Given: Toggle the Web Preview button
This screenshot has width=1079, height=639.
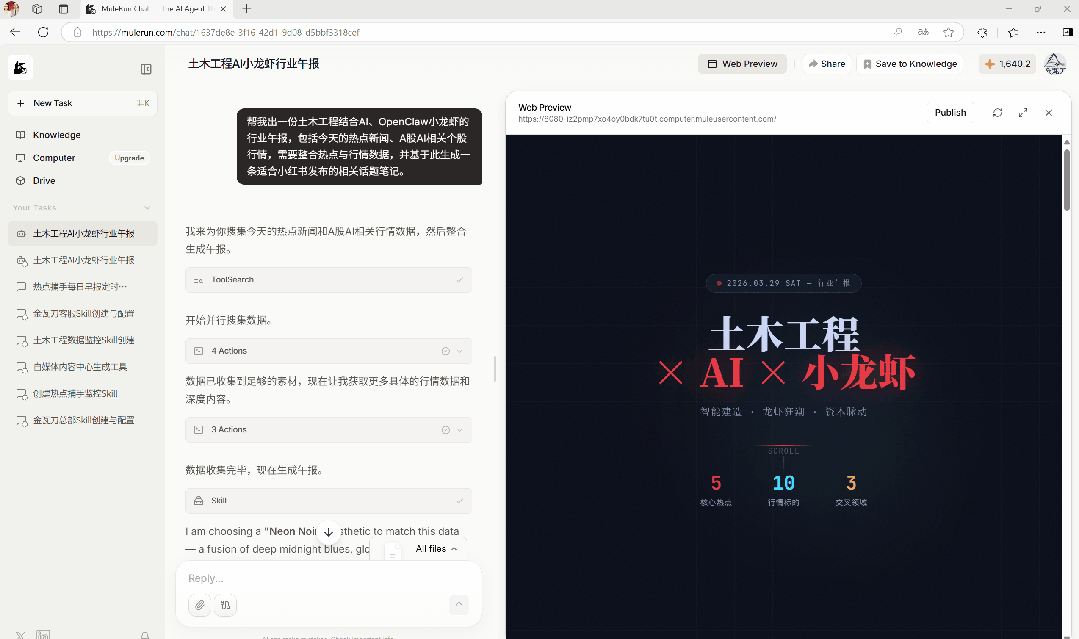Looking at the screenshot, I should click(743, 64).
